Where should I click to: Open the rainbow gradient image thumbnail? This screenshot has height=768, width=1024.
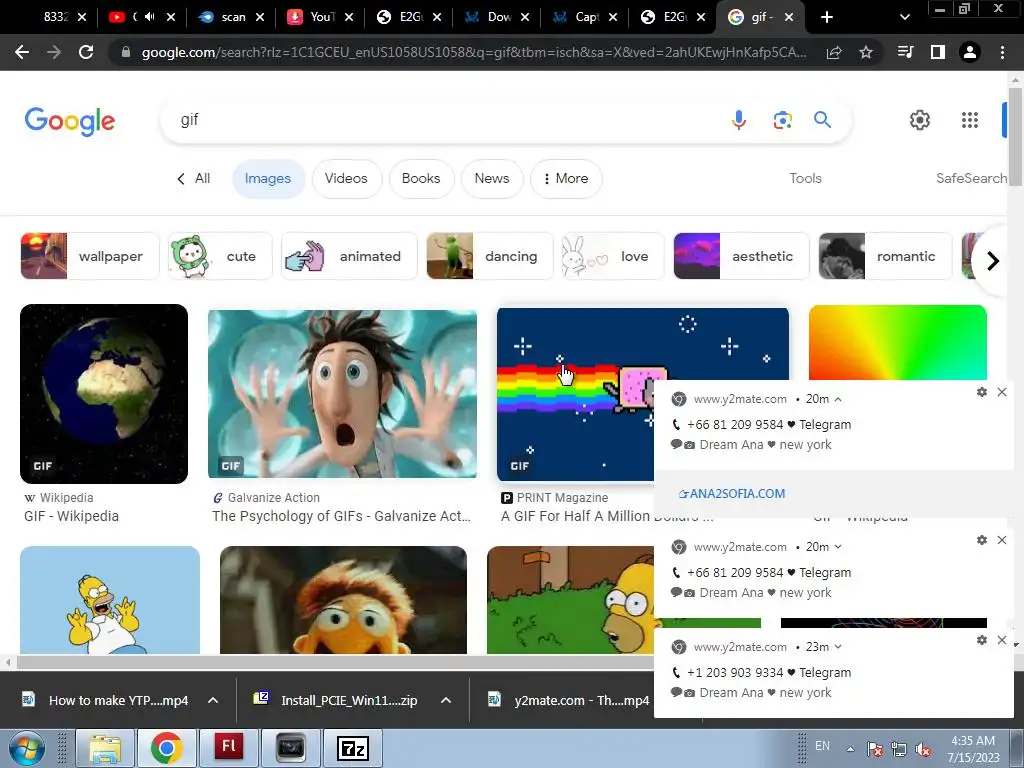[x=897, y=342]
